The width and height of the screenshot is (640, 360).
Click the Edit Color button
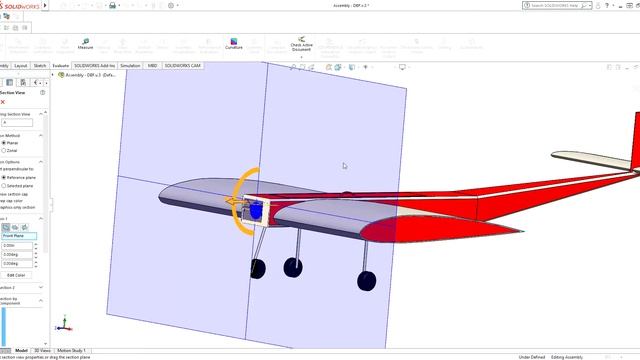pos(16,276)
